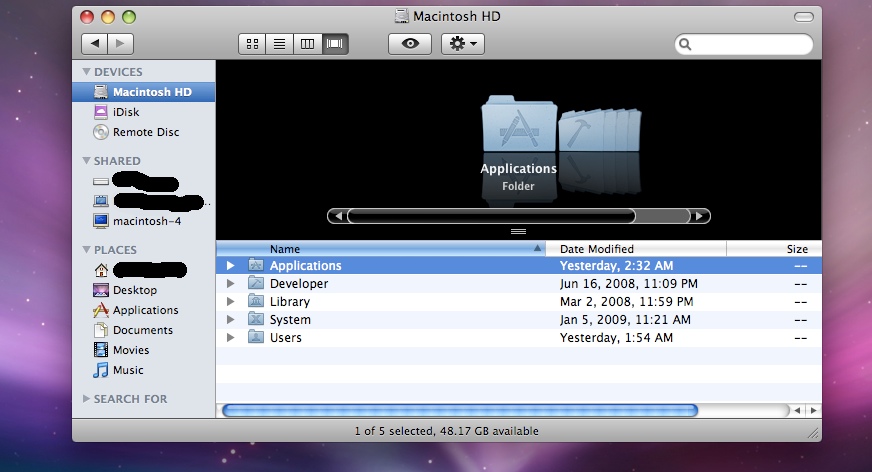This screenshot has height=472, width=872.
Task: Expand the Users folder disclosure triangle
Action: click(230, 337)
